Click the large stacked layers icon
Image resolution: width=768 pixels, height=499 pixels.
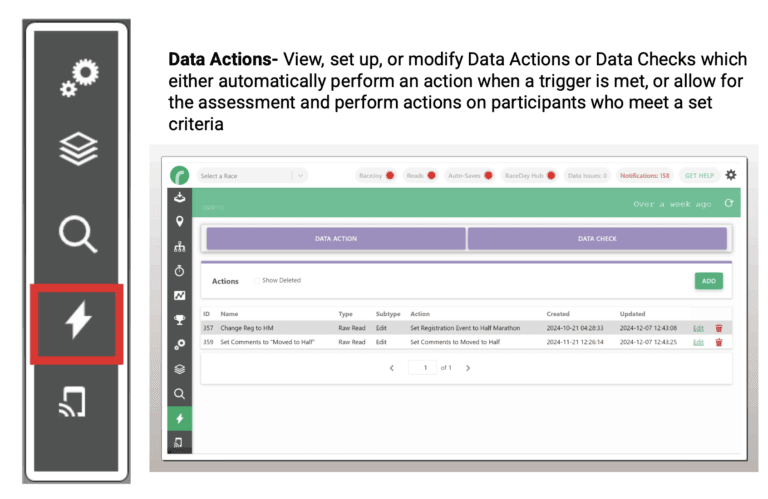pos(77,152)
